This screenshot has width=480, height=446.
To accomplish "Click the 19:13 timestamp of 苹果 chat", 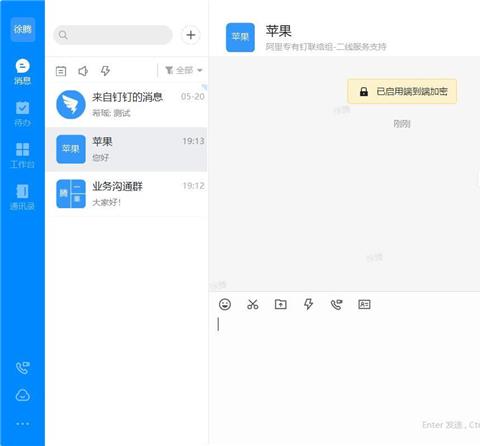I will [x=193, y=141].
